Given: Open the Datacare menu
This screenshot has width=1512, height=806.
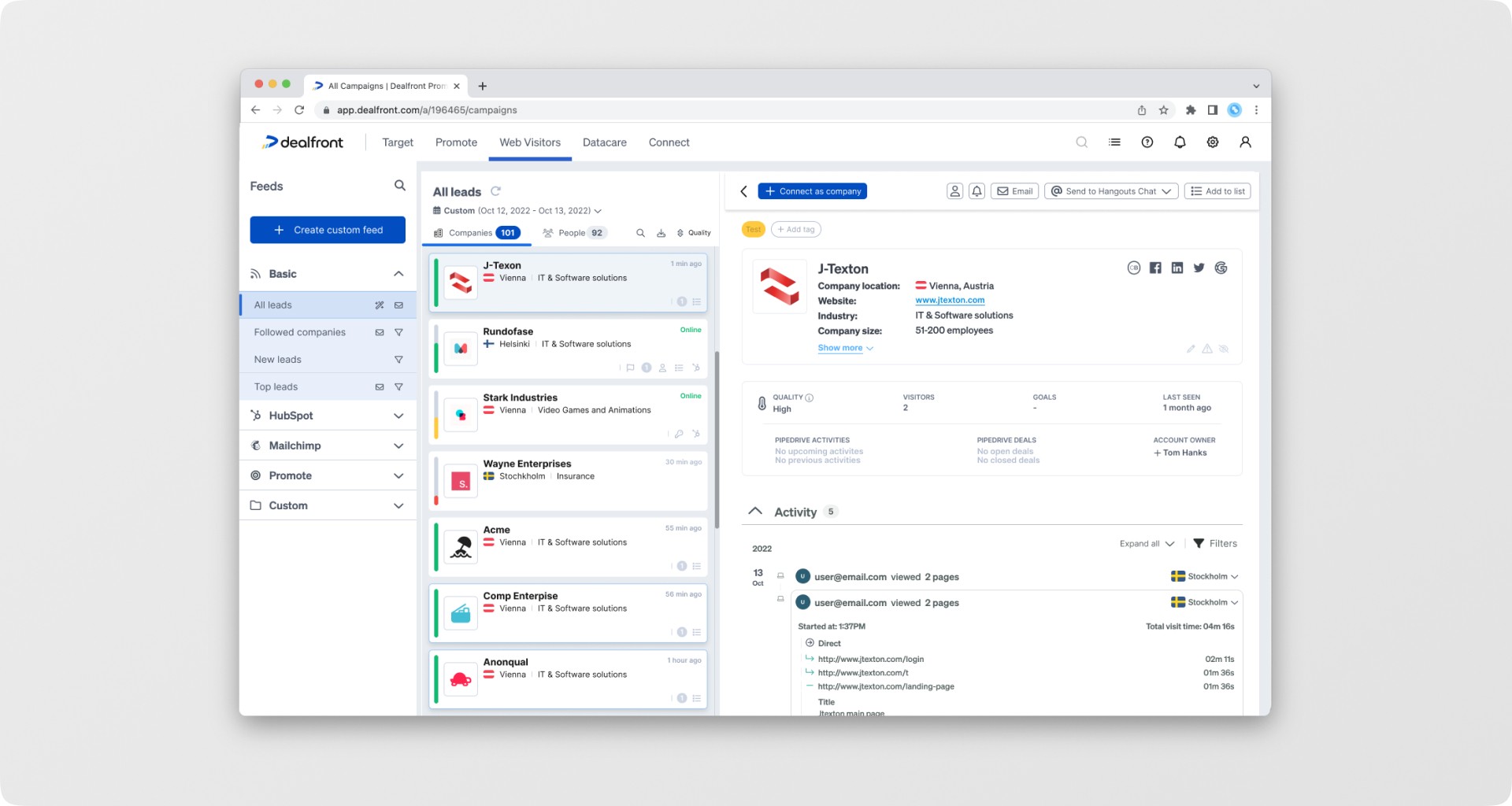Looking at the screenshot, I should 605,142.
